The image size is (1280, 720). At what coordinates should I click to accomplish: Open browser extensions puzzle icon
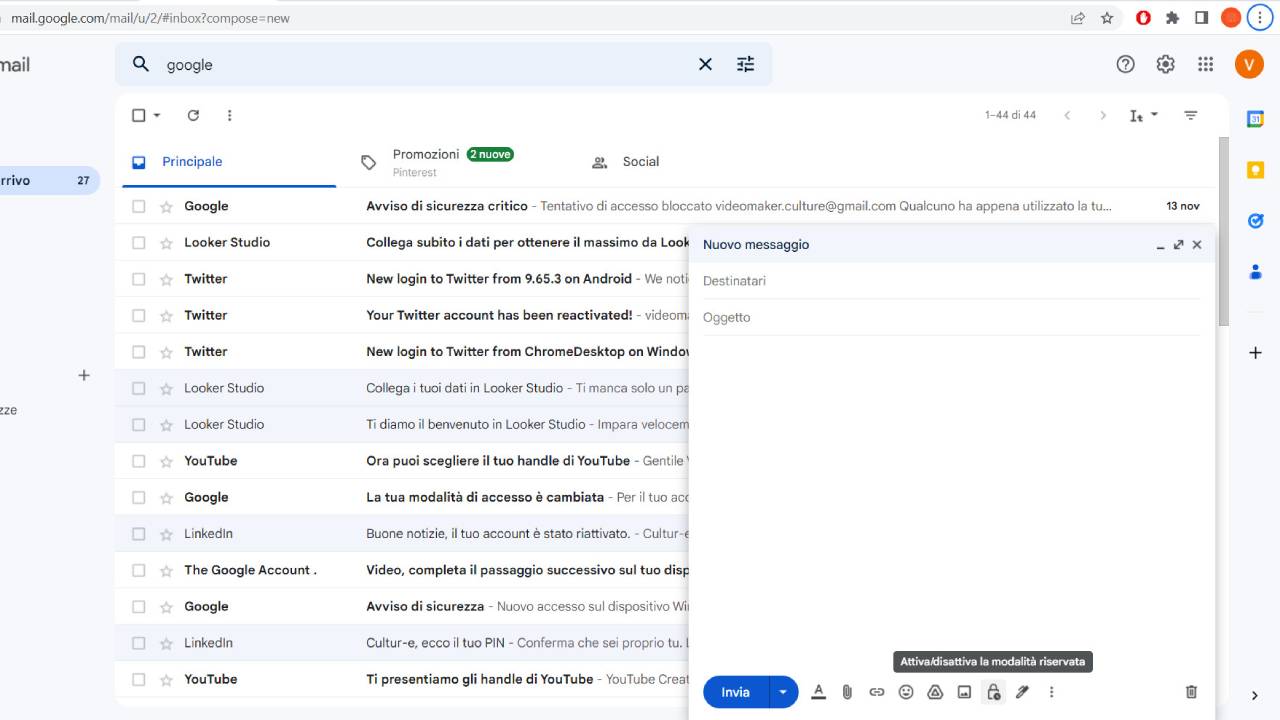(1173, 18)
